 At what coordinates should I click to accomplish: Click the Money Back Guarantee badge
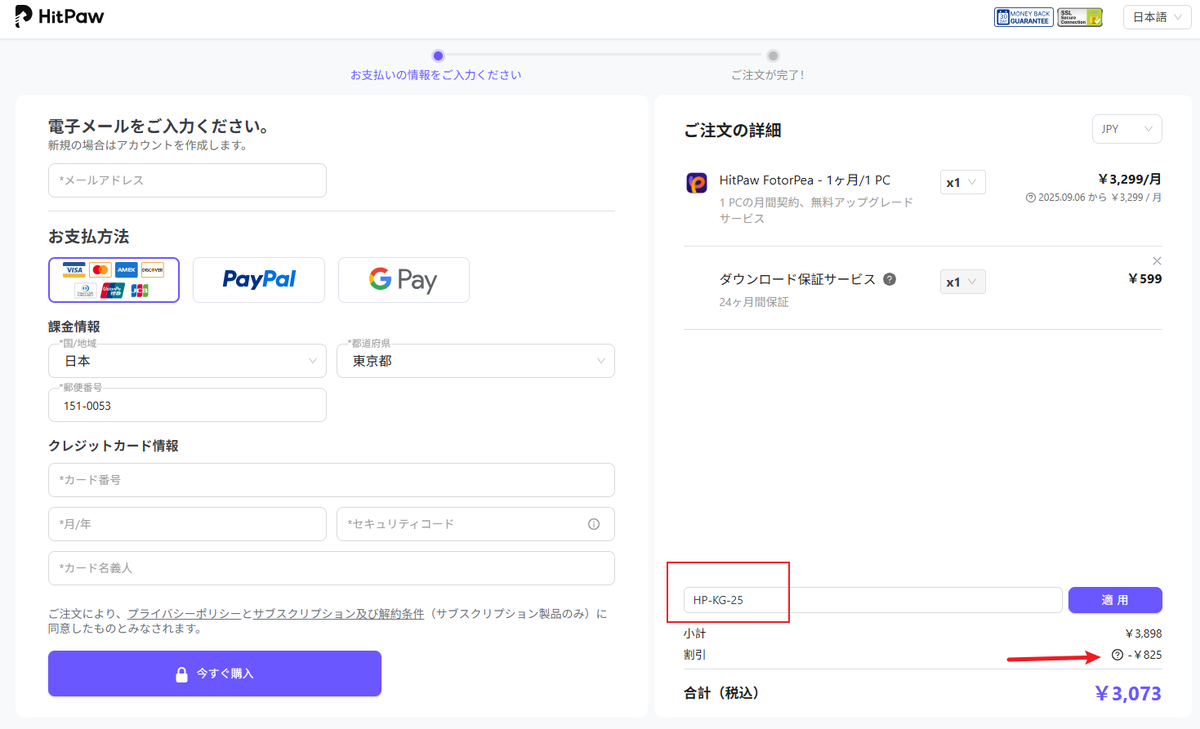coord(1023,17)
